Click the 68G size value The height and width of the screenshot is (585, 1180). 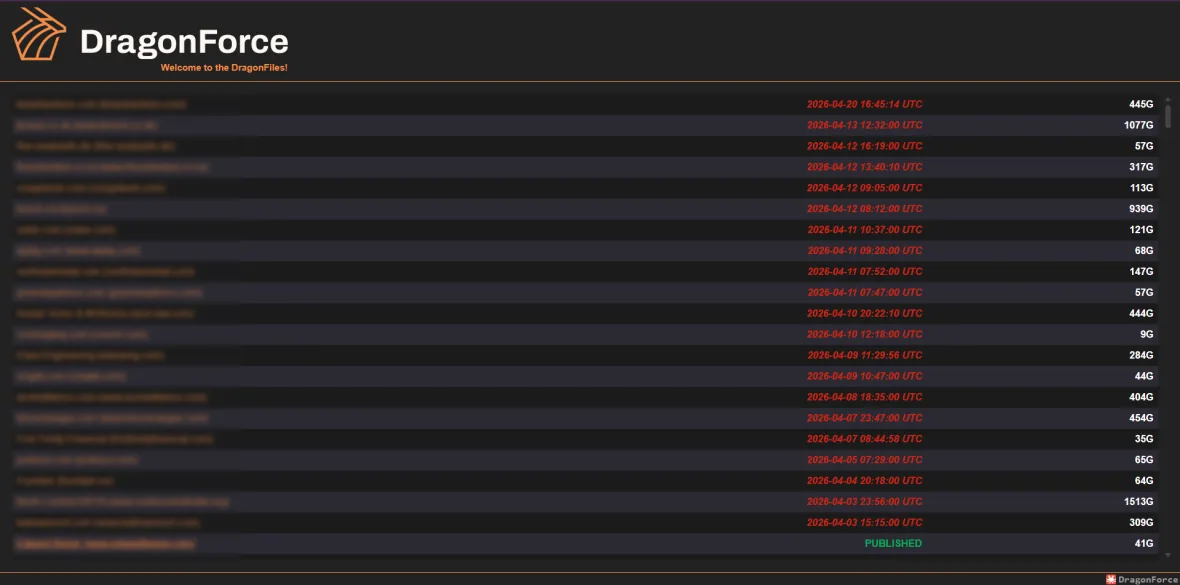click(1144, 251)
